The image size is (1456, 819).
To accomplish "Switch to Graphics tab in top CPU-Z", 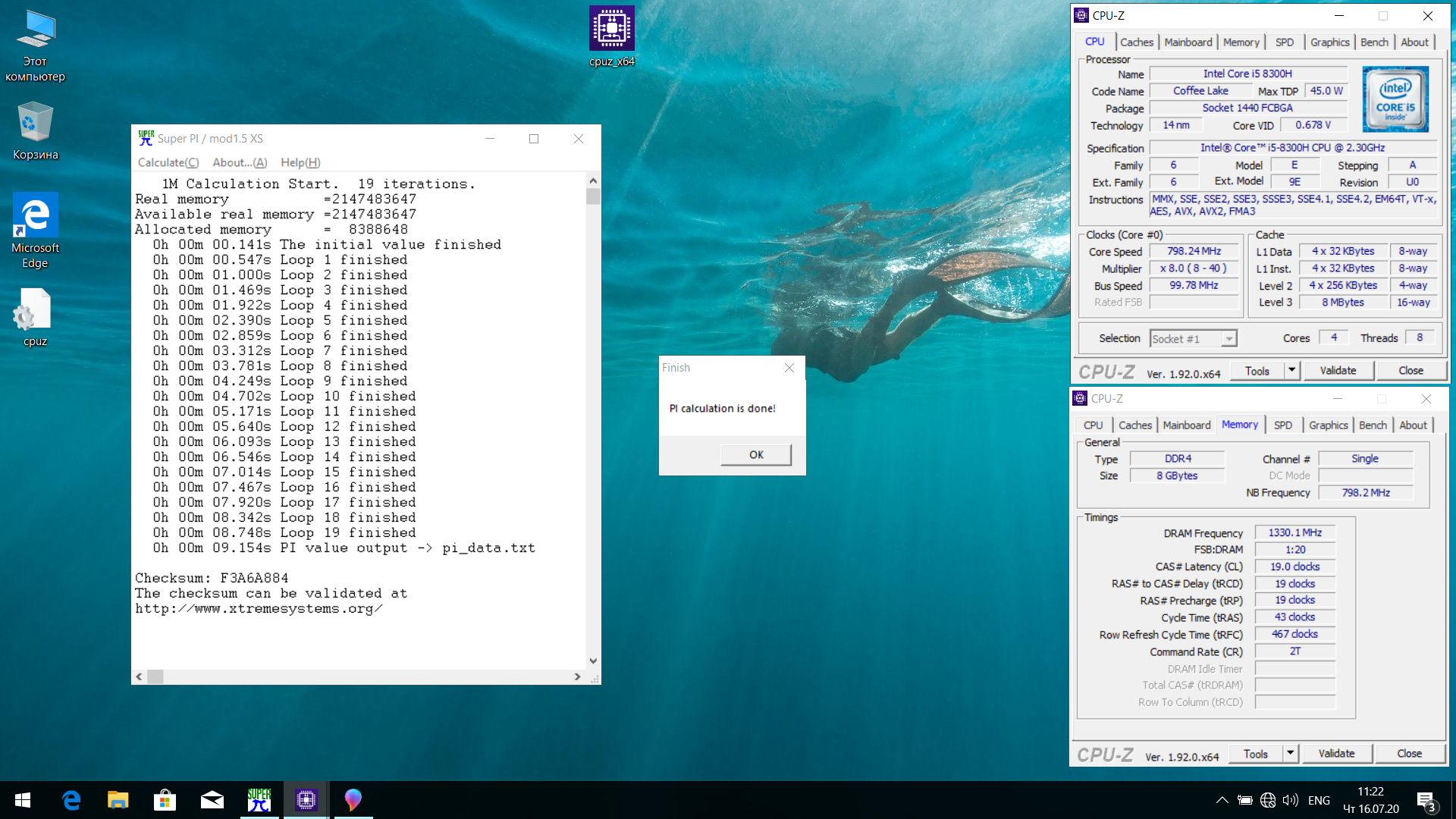I will click(x=1329, y=42).
